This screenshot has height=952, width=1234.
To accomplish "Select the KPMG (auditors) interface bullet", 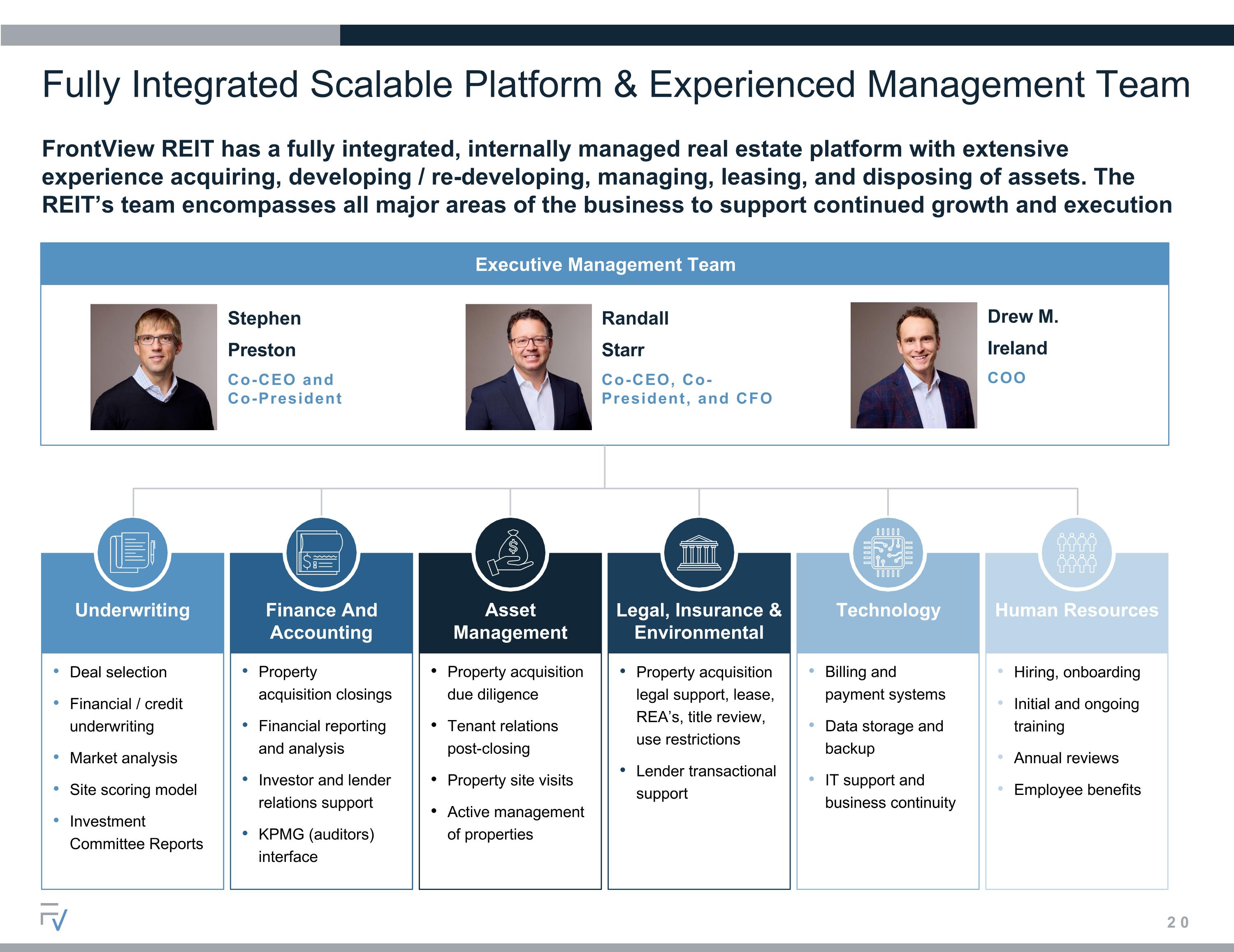I will [316, 845].
